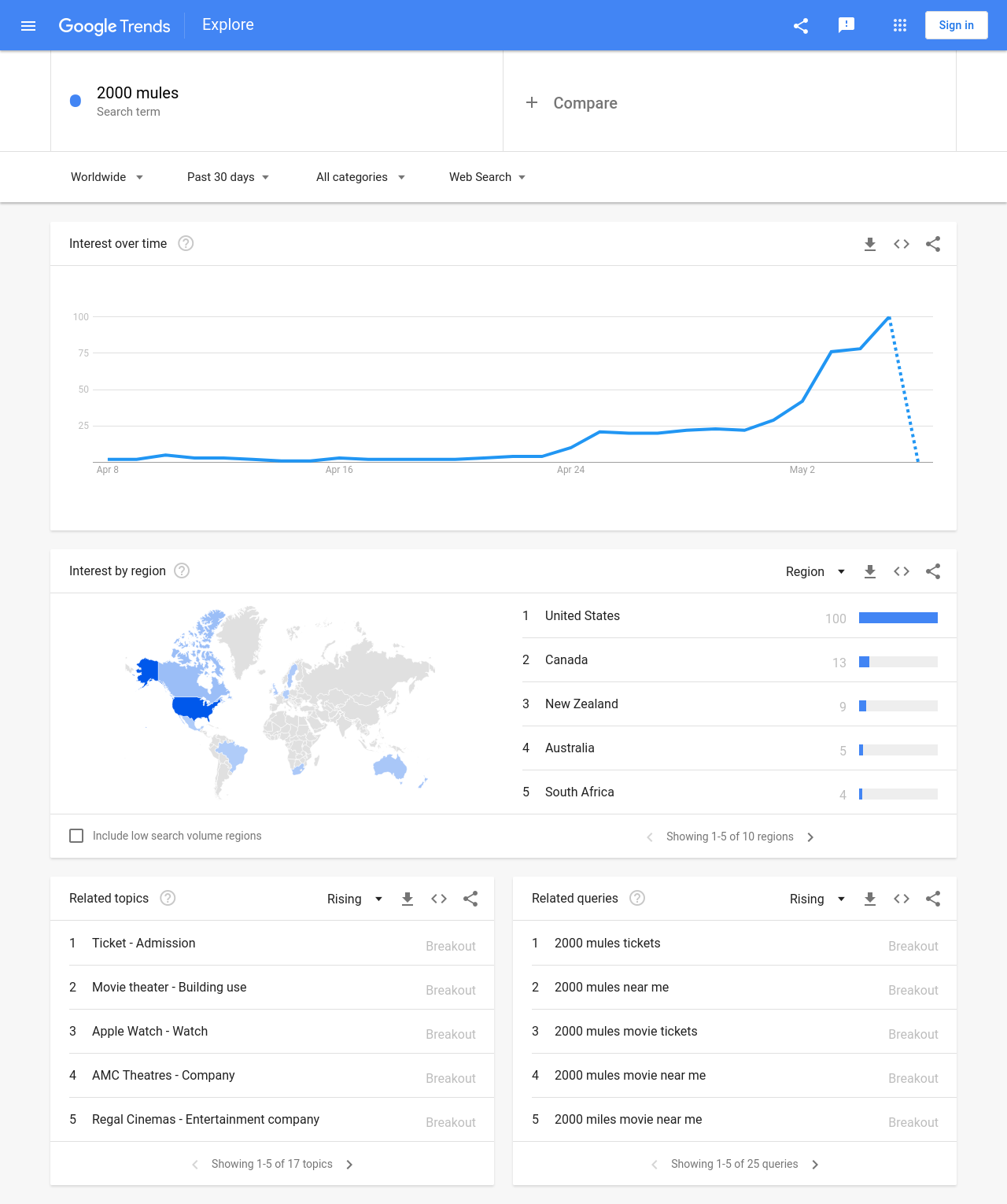1007x1204 pixels.
Task: Embed the Related queries widget
Action: click(902, 899)
